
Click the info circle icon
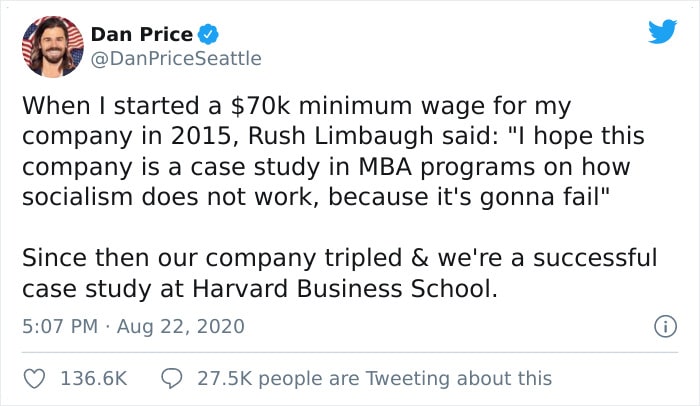coord(665,326)
